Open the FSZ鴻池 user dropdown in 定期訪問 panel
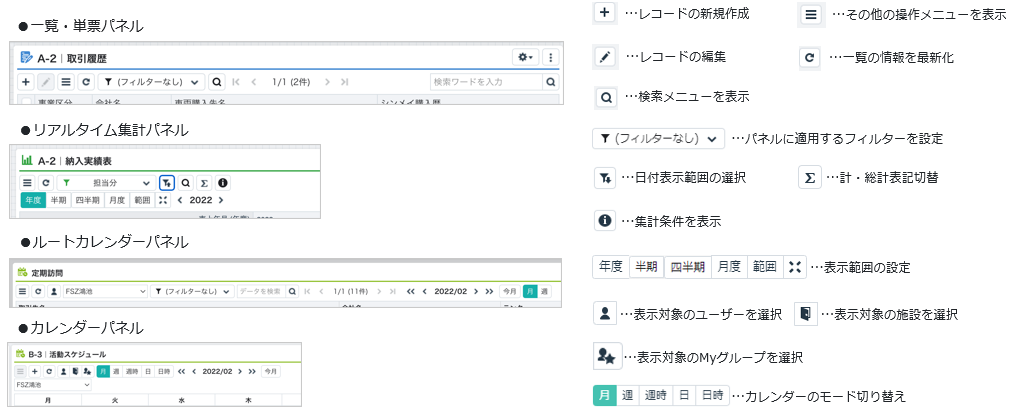The image size is (1021, 418). 105,292
